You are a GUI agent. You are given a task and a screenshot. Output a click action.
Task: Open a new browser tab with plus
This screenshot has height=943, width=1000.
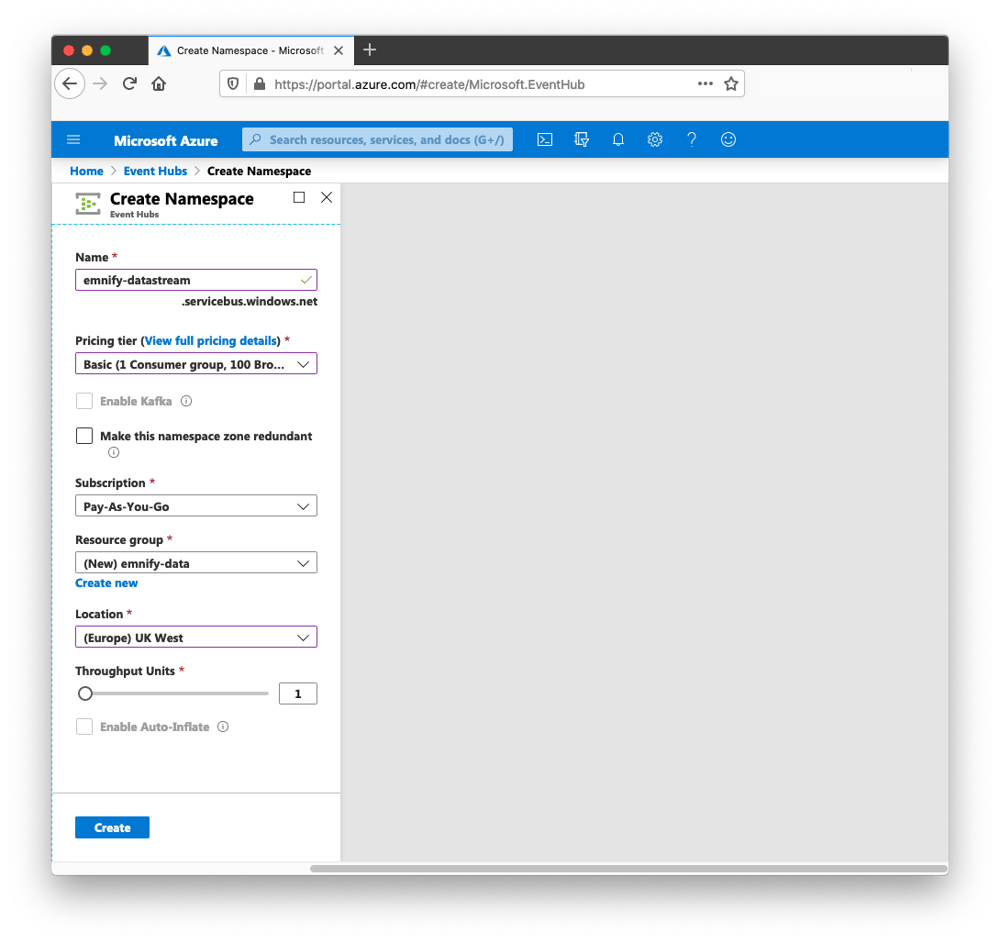coord(369,50)
